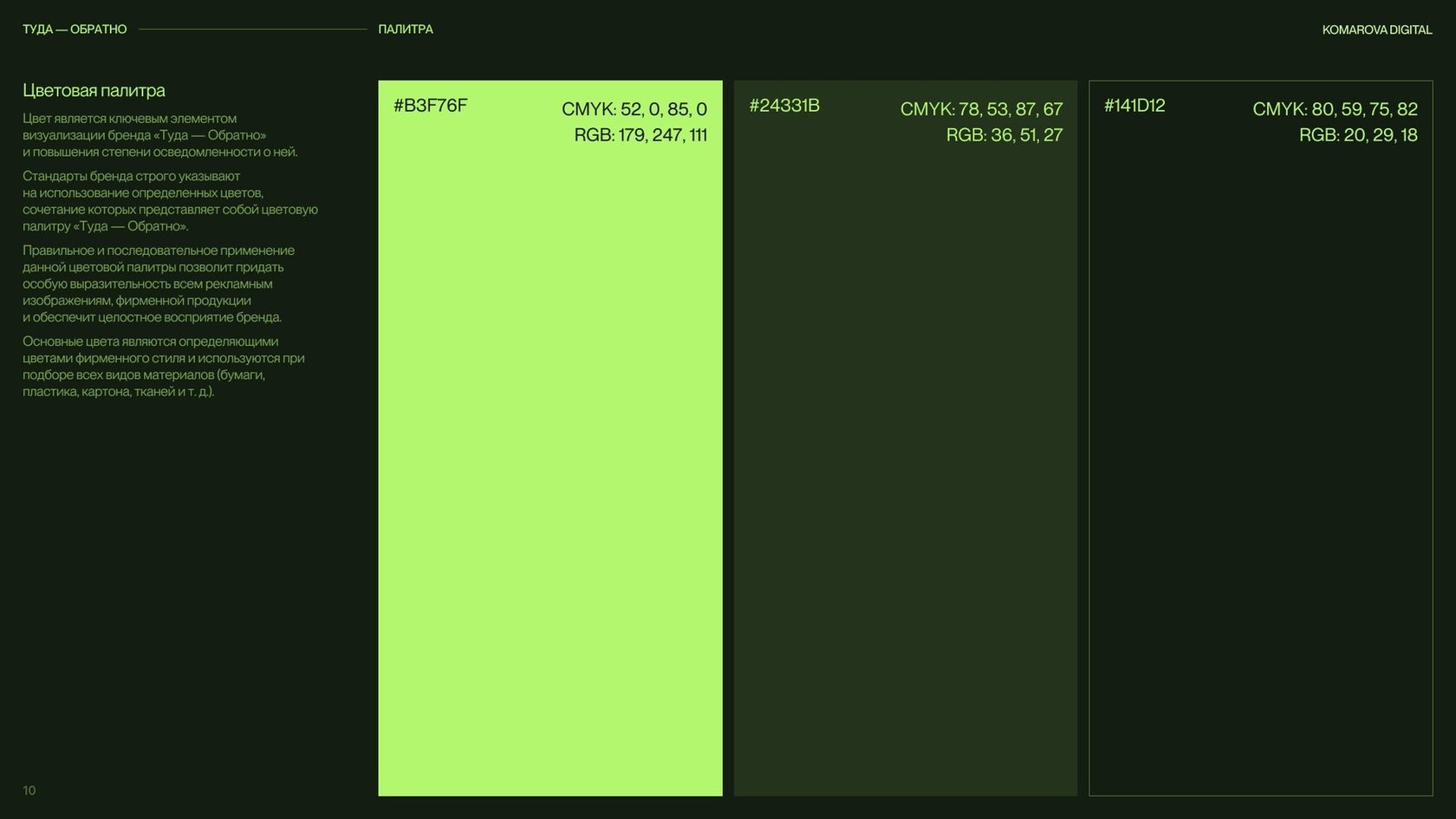Click the page number 10
Image resolution: width=1456 pixels, height=819 pixels.
pos(29,790)
